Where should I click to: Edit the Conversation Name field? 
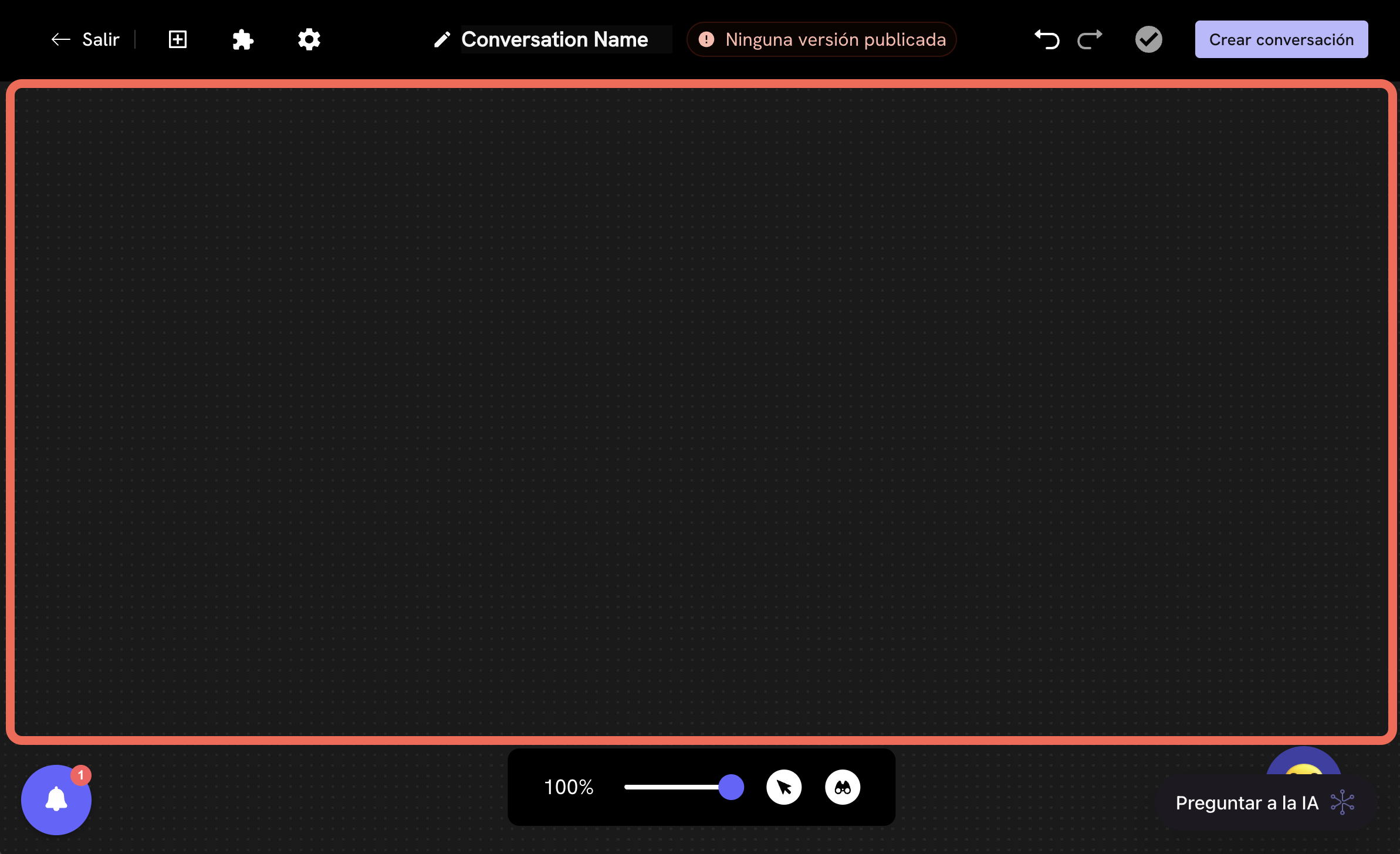pos(566,39)
